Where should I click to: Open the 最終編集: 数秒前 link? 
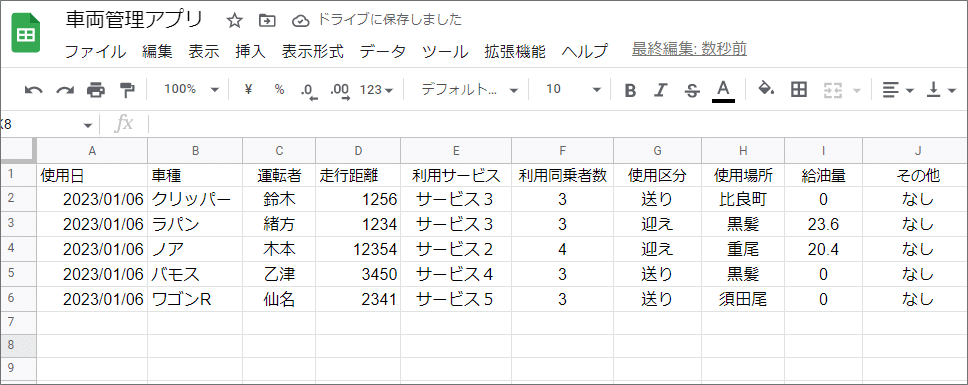(689, 49)
